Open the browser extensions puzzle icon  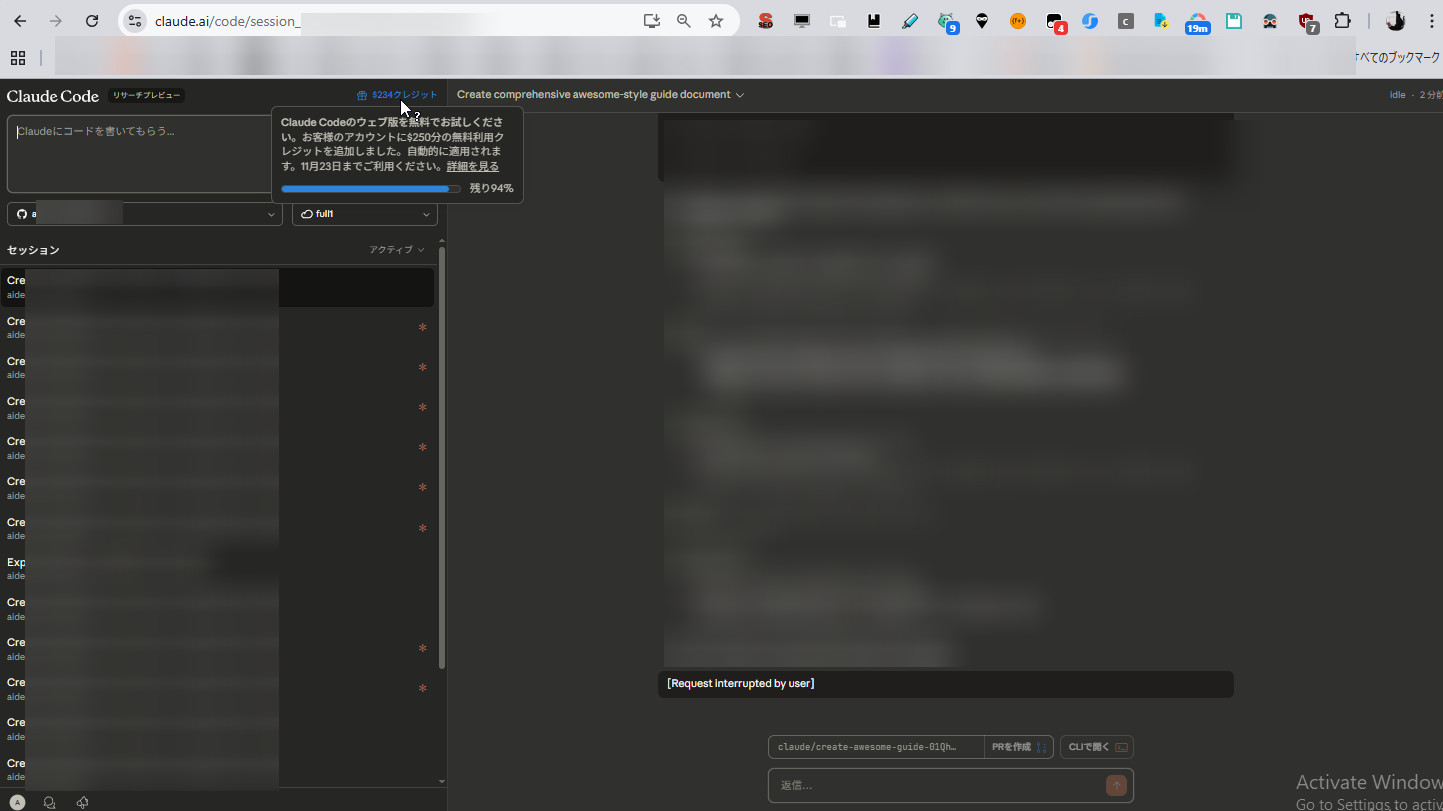click(x=1343, y=20)
